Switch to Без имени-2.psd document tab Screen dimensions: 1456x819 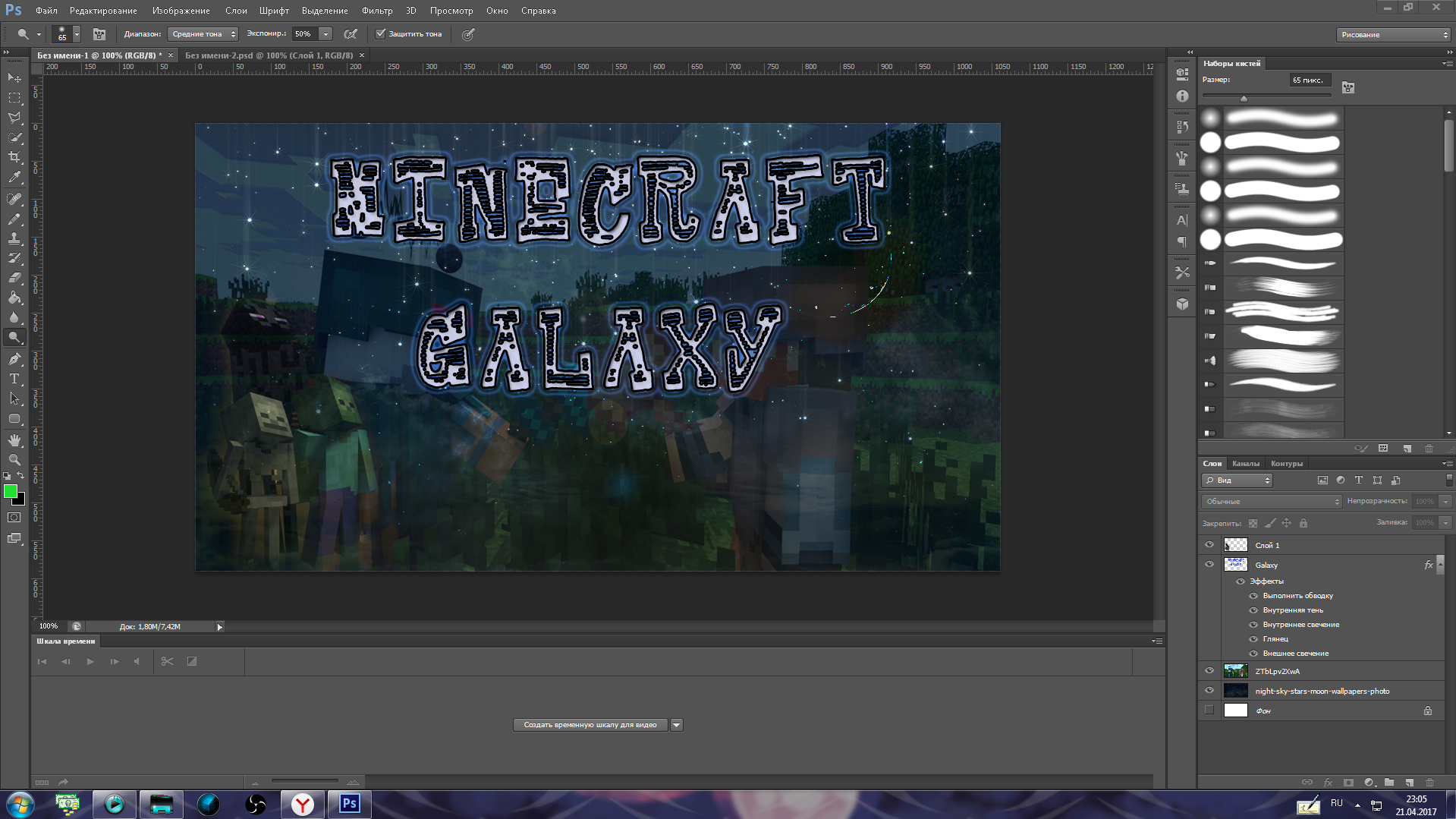click(269, 55)
